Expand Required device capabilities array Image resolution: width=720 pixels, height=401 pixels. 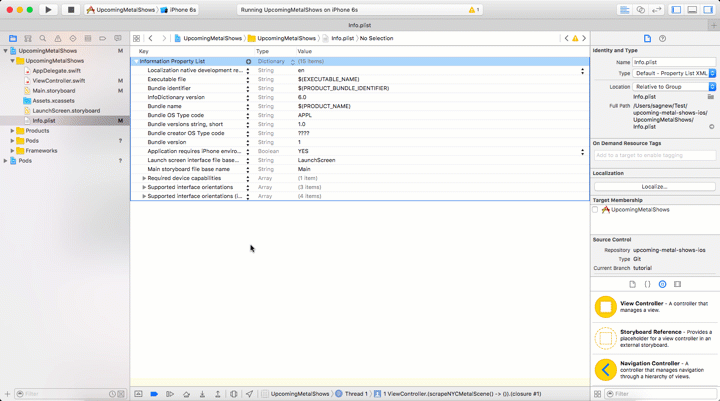click(144, 178)
